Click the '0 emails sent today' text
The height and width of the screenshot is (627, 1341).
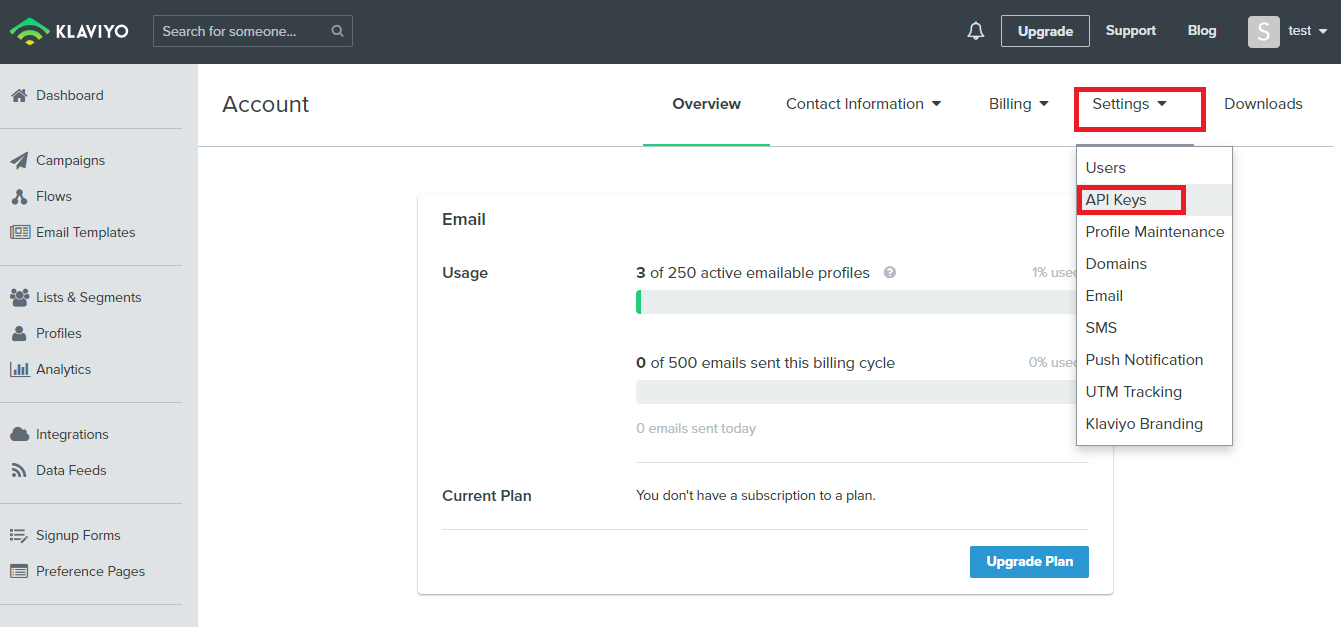pos(696,428)
